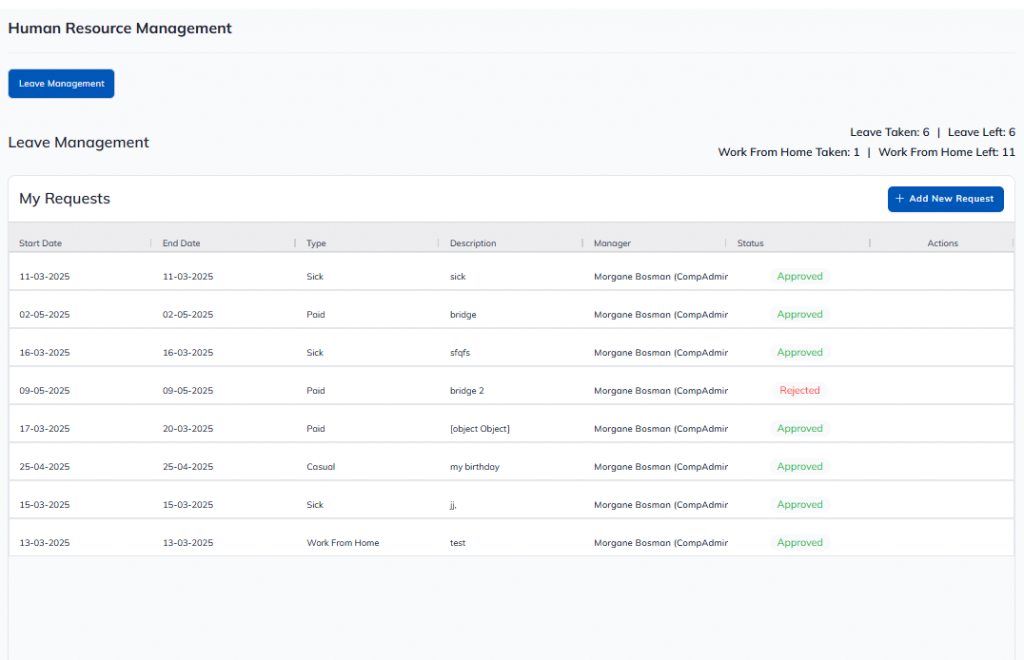Viewport: 1024px width, 660px height.
Task: Click end date 20-03-2025 cell
Action: tap(188, 429)
